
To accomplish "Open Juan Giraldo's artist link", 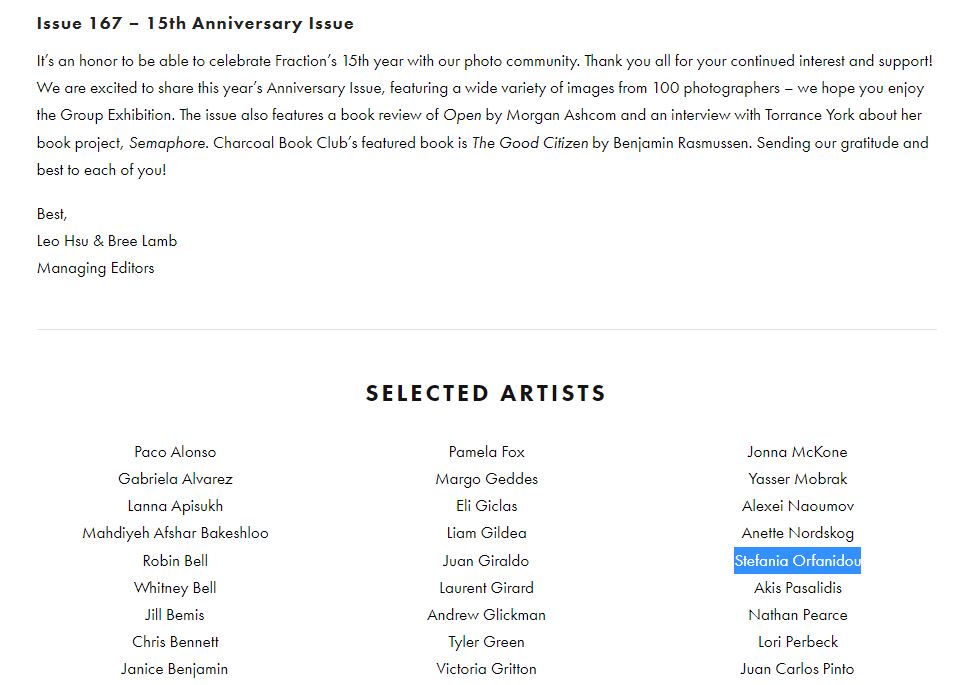I will [486, 561].
